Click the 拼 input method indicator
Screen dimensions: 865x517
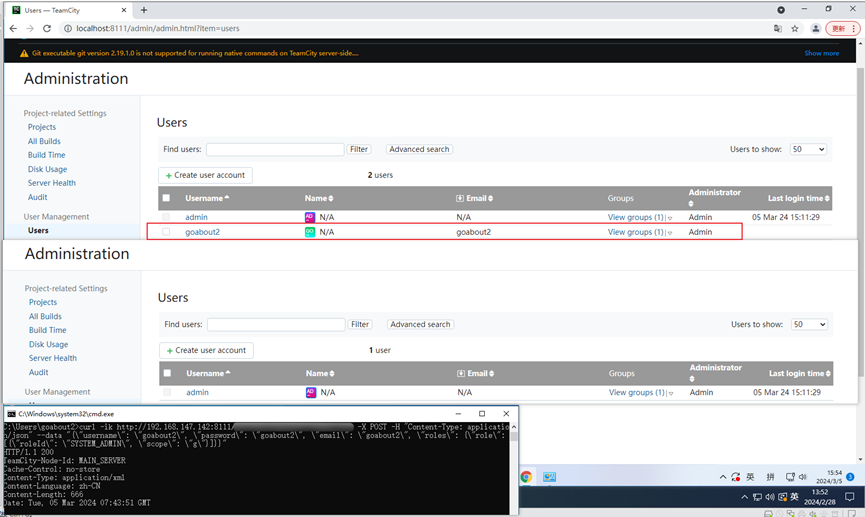coord(770,477)
